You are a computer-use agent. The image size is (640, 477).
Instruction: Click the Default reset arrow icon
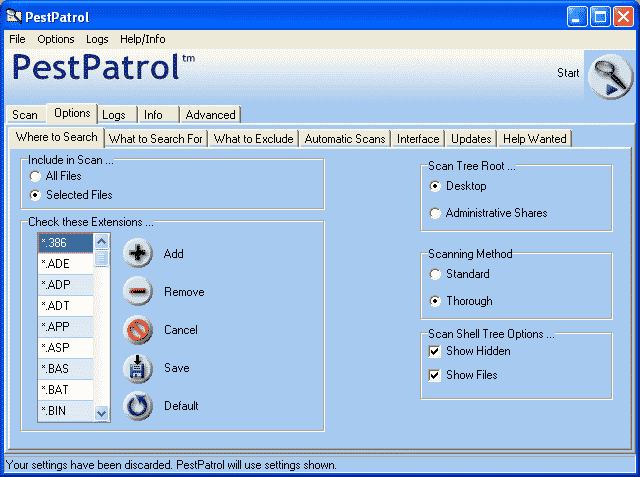tap(138, 406)
